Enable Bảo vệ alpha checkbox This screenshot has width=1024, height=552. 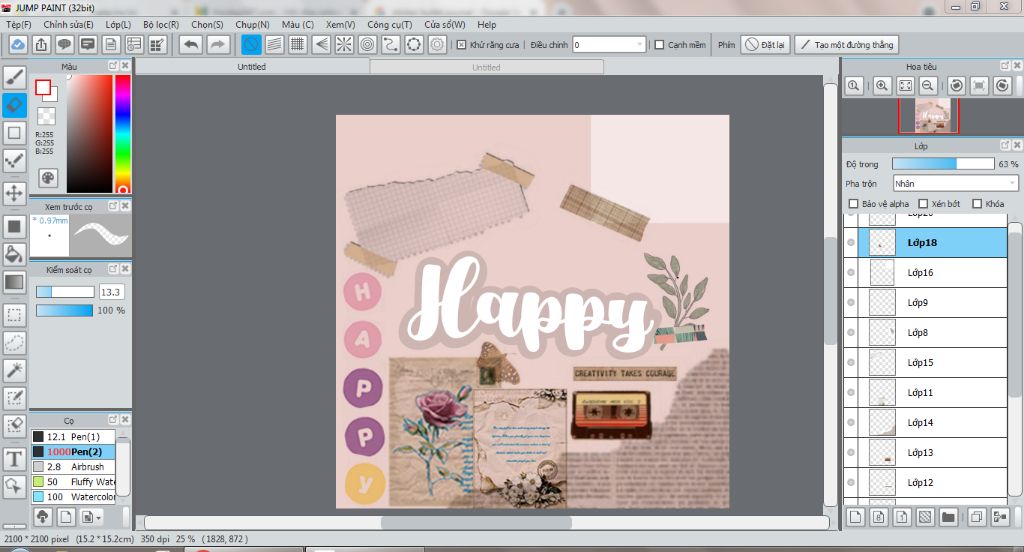[x=853, y=204]
